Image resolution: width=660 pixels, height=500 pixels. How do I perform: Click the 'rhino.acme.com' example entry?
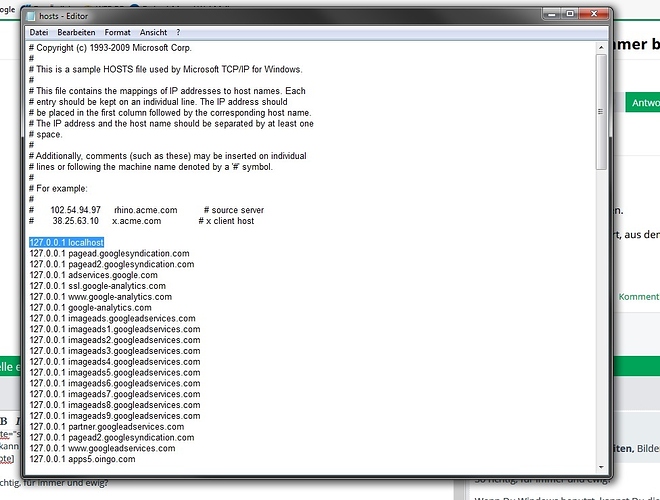click(x=146, y=210)
